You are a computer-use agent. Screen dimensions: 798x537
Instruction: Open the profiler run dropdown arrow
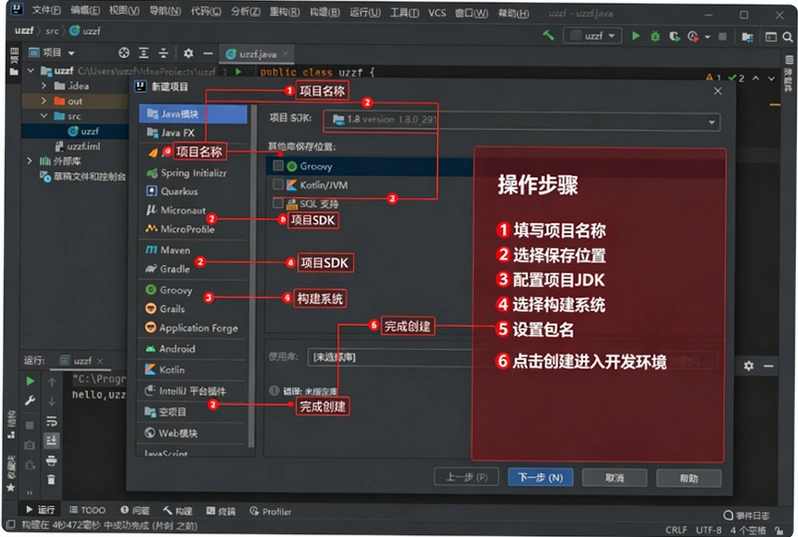pos(707,37)
